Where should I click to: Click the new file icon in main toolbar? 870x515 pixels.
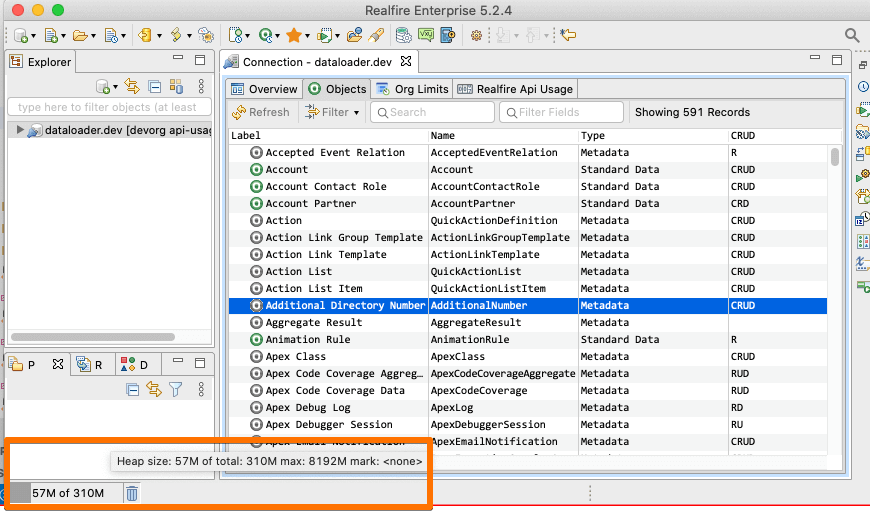[x=50, y=36]
